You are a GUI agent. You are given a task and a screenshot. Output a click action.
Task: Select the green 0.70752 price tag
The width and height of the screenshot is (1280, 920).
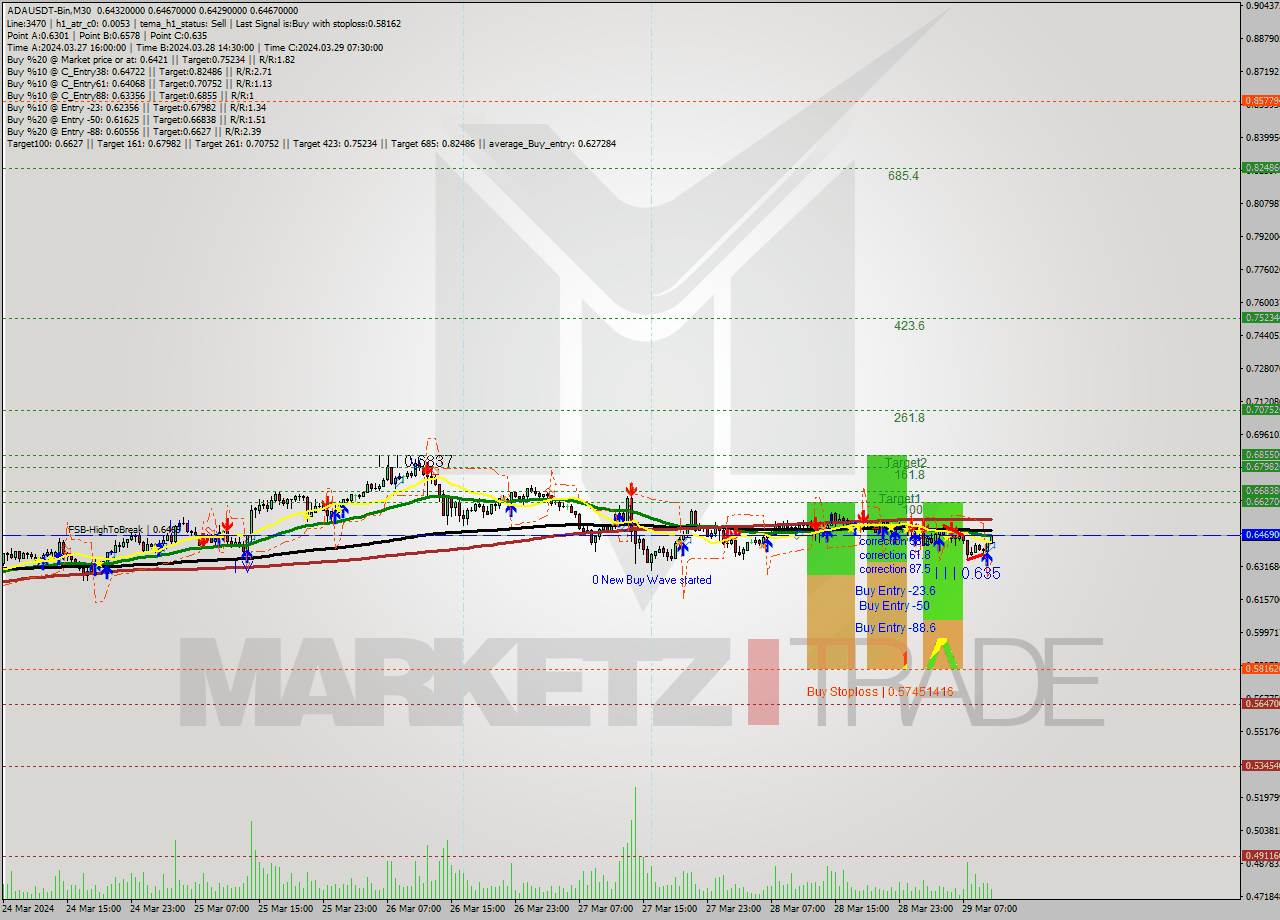point(1261,409)
